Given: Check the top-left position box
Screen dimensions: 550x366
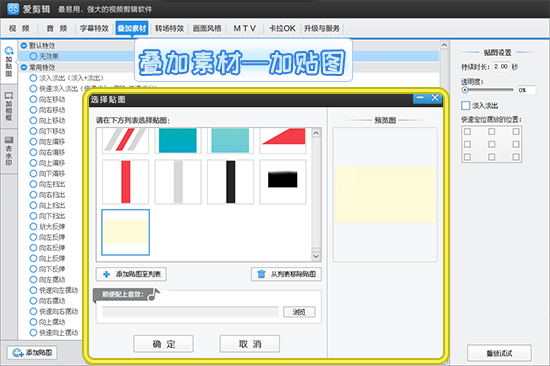Looking at the screenshot, I should point(467,132).
